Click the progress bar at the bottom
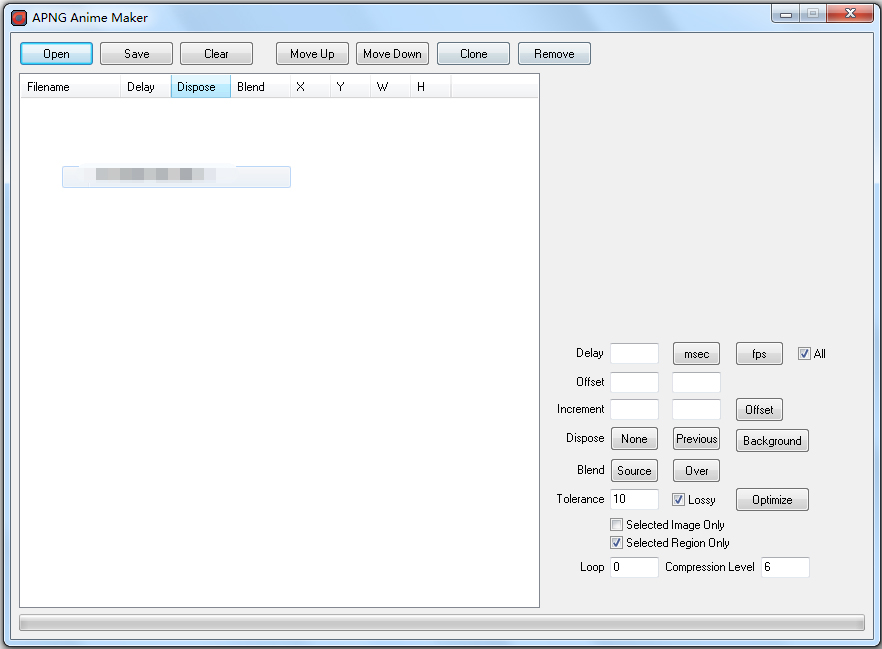882x649 pixels. [x=442, y=623]
